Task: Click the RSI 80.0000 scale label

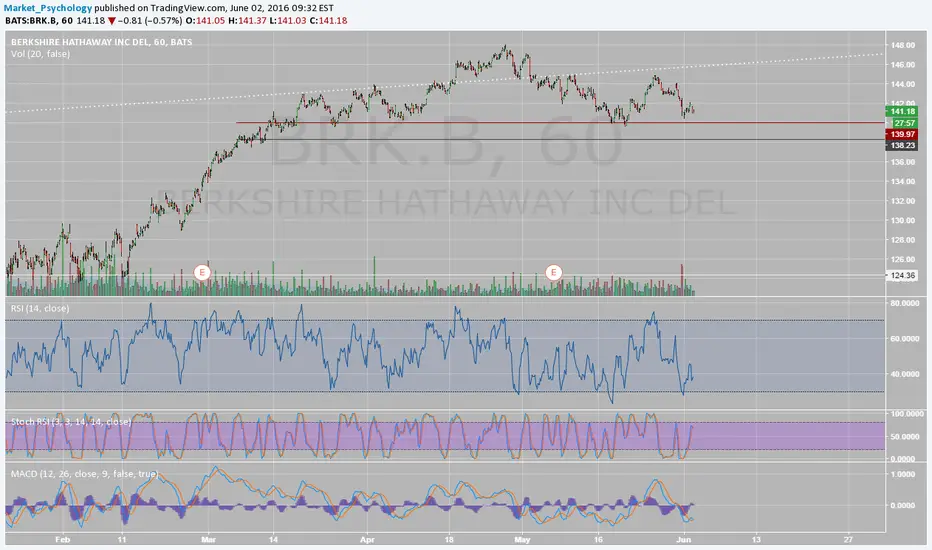Action: pos(904,303)
